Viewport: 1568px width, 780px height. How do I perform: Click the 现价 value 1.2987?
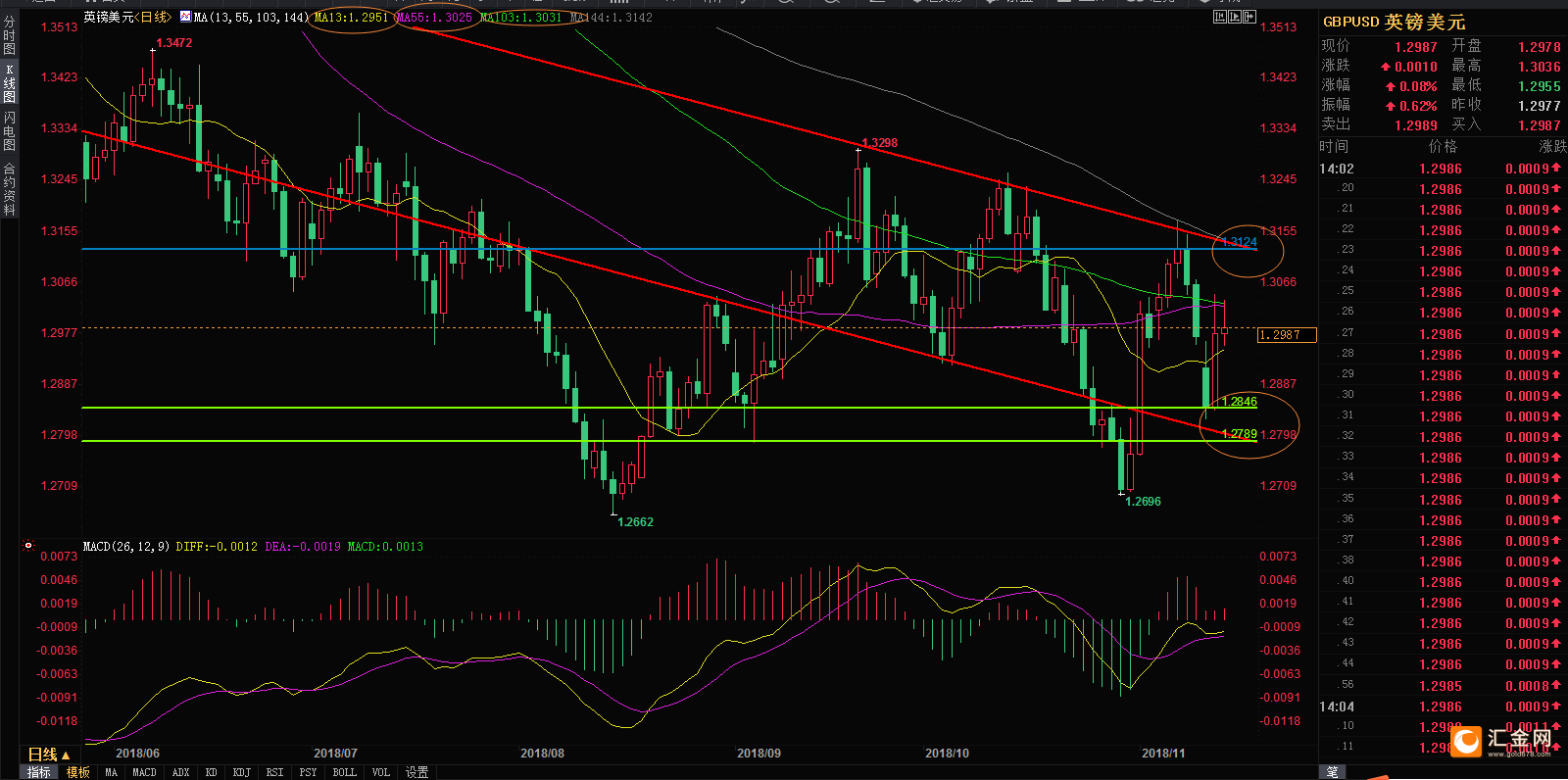click(1415, 47)
